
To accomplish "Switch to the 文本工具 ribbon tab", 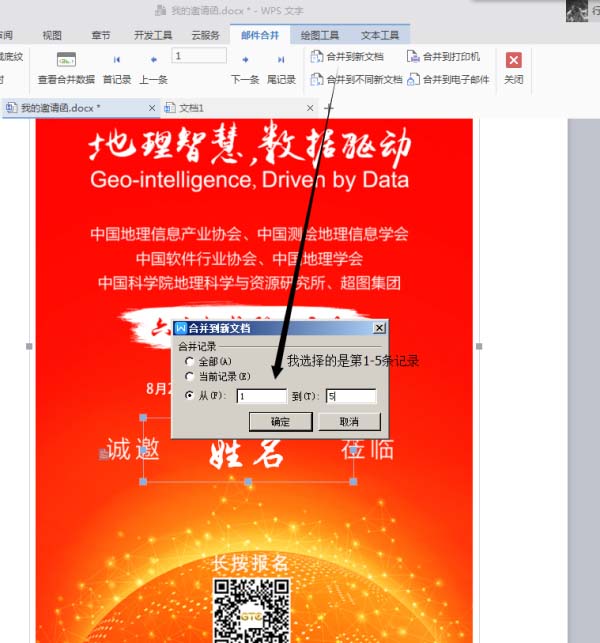I will coord(380,35).
